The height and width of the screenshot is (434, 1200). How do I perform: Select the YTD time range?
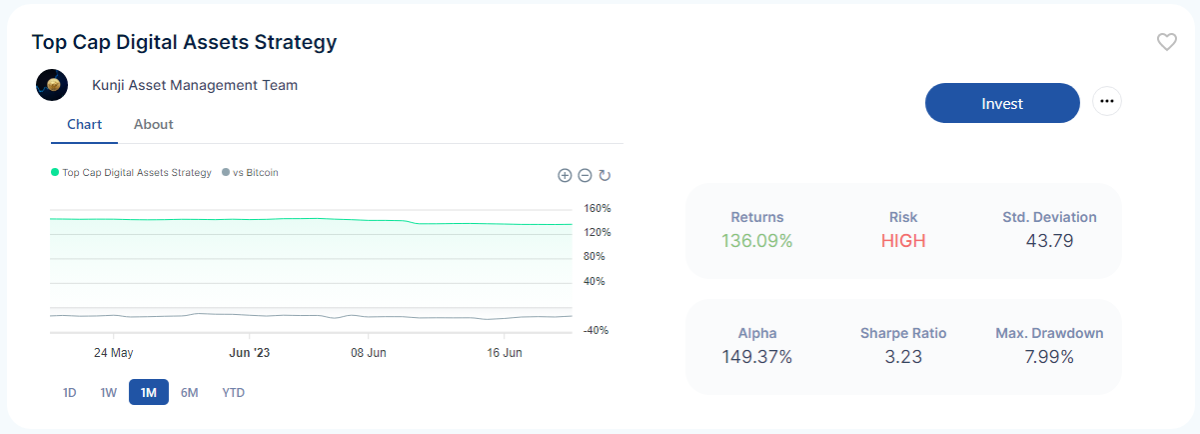[233, 393]
